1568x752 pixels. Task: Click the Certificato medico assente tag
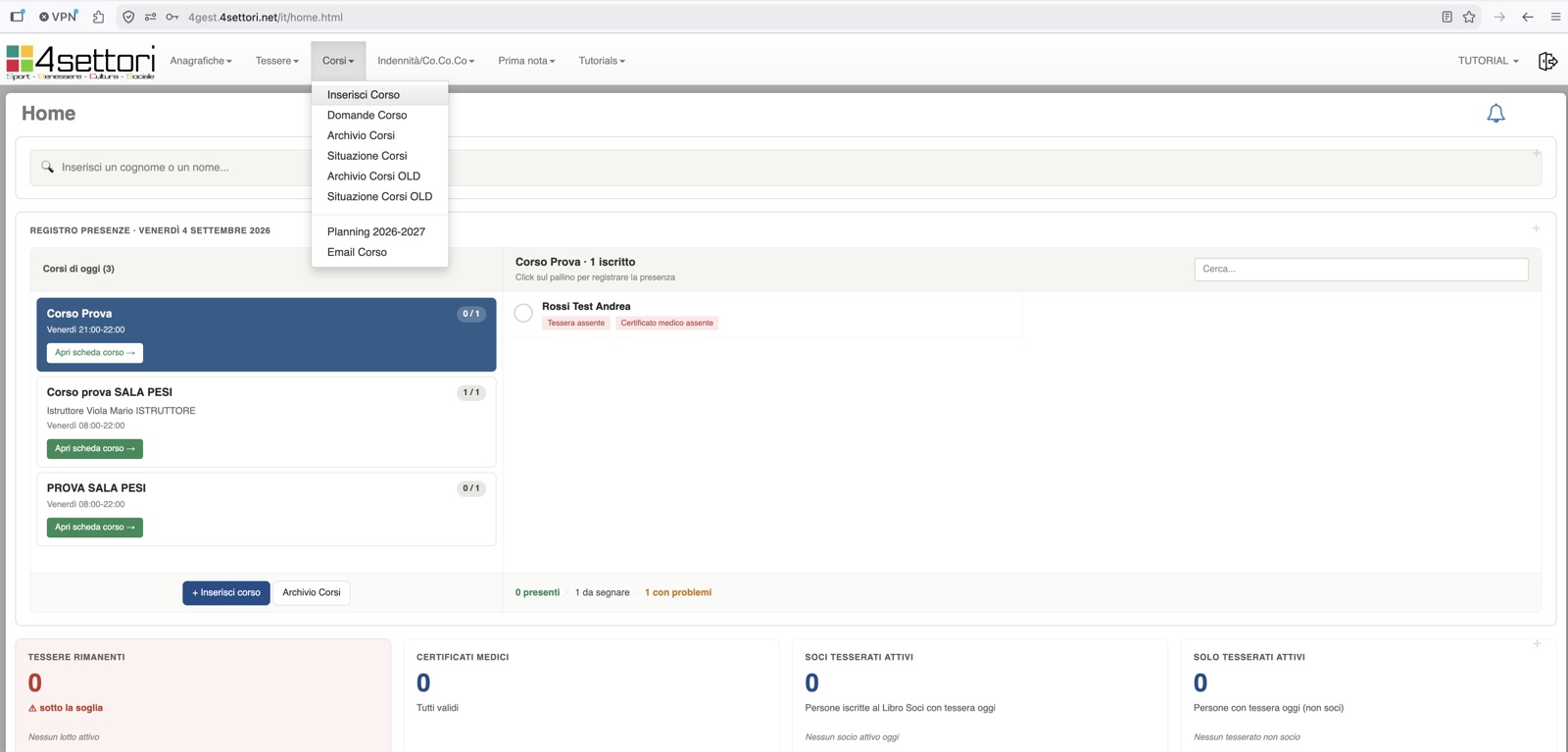tap(667, 323)
